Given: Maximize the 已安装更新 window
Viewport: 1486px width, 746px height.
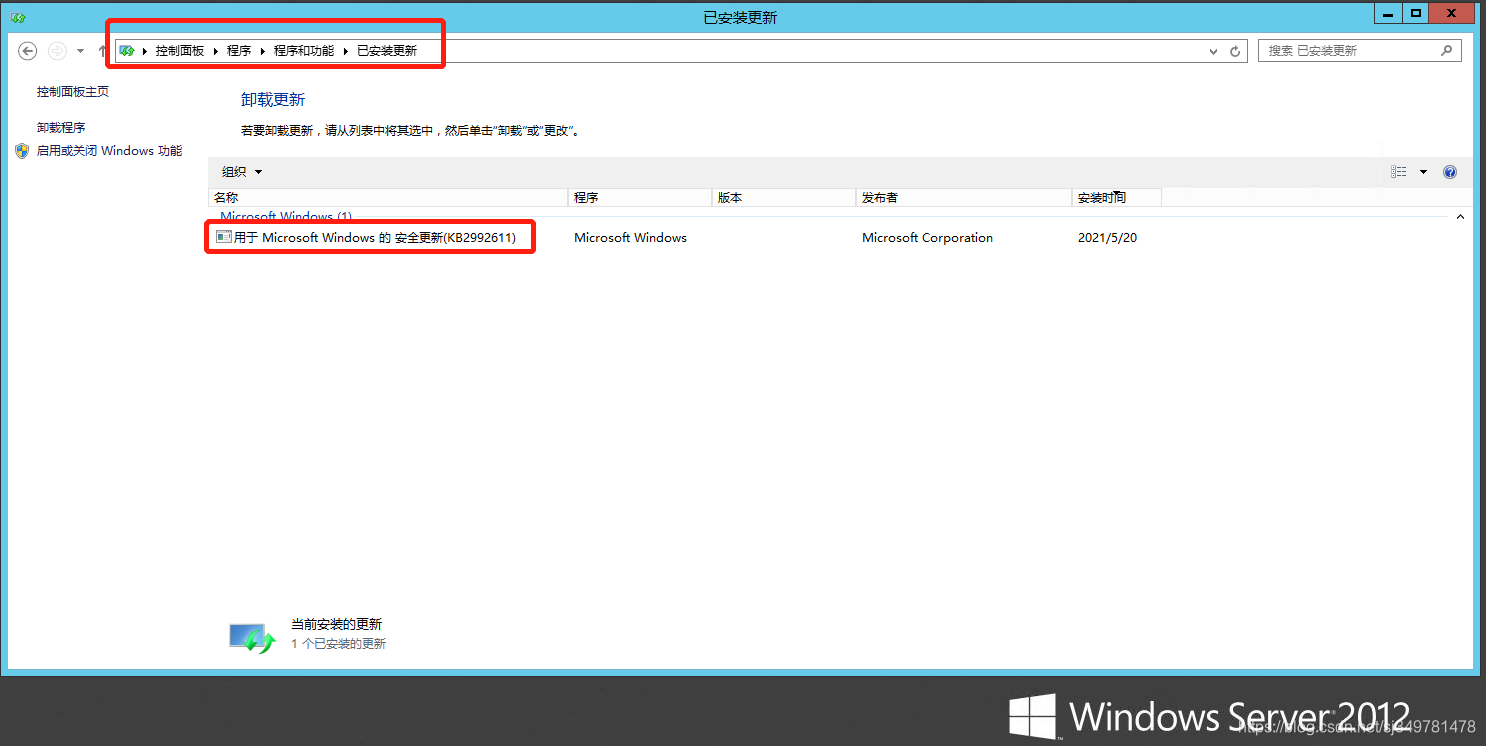Looking at the screenshot, I should 1415,13.
